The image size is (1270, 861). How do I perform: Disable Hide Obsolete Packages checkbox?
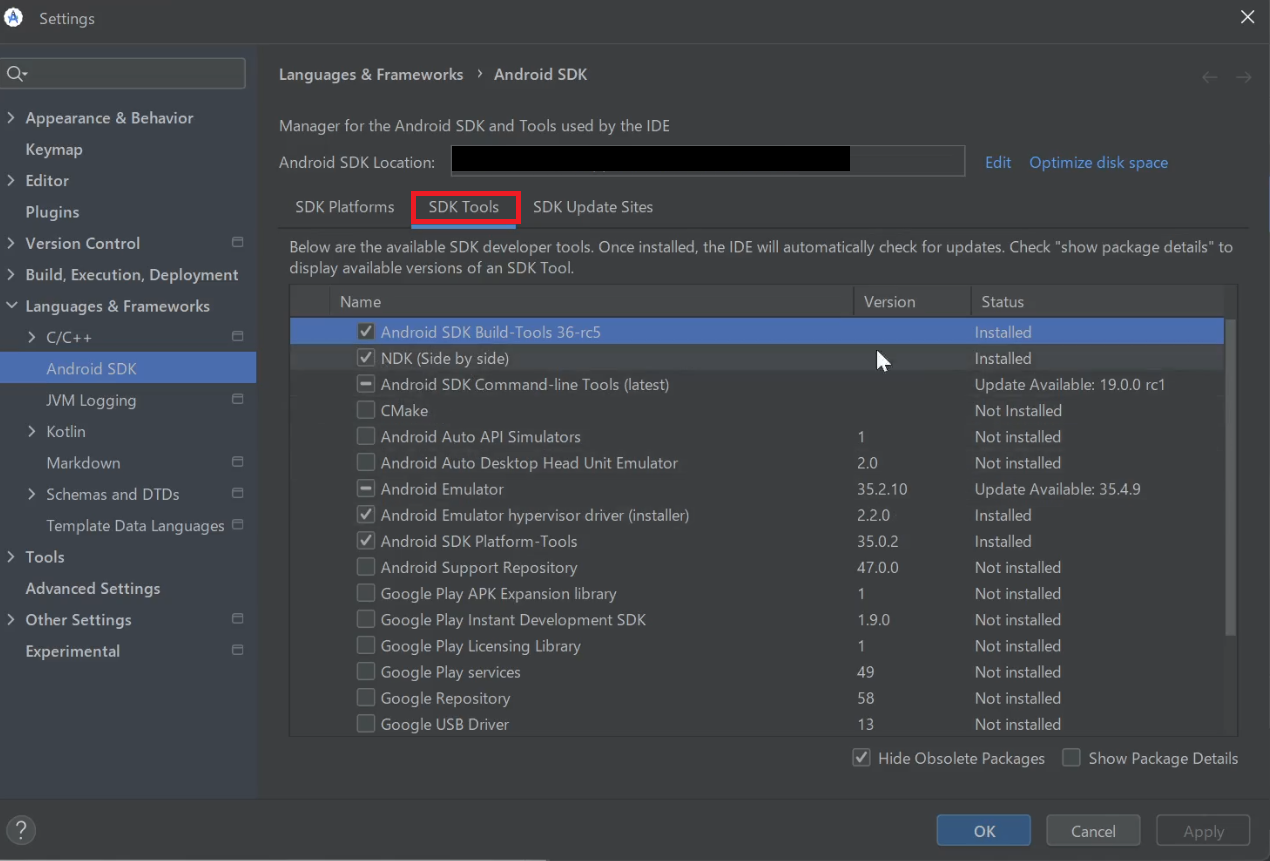(x=861, y=758)
